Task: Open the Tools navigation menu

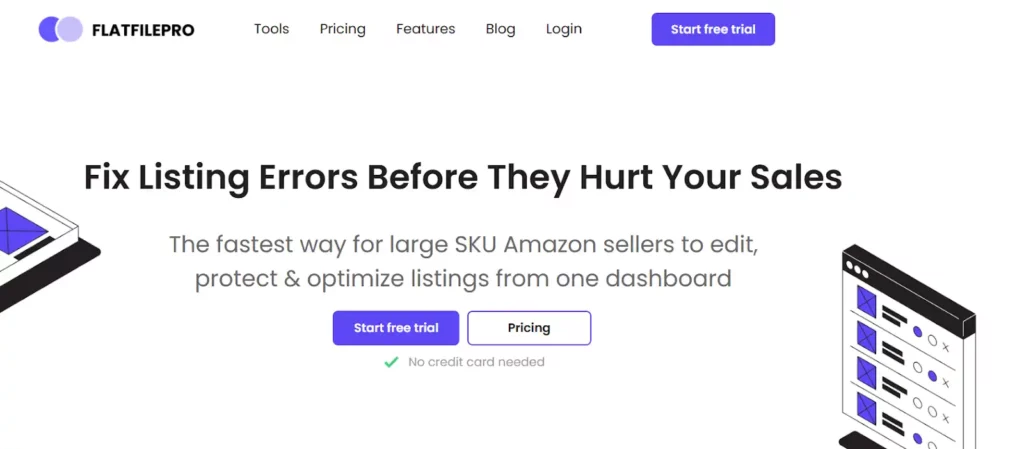Action: (x=272, y=29)
